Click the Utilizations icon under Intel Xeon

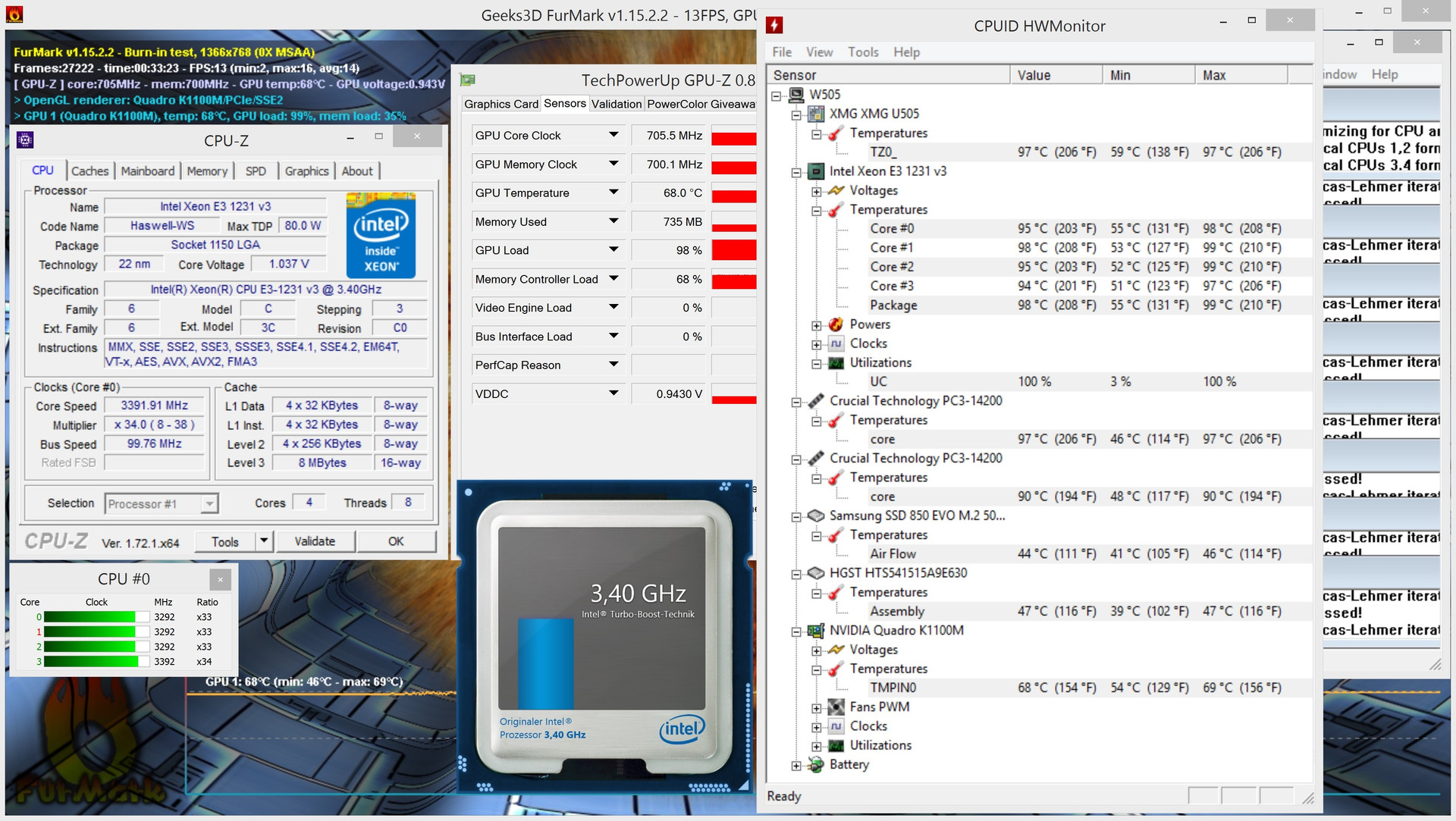[x=836, y=363]
